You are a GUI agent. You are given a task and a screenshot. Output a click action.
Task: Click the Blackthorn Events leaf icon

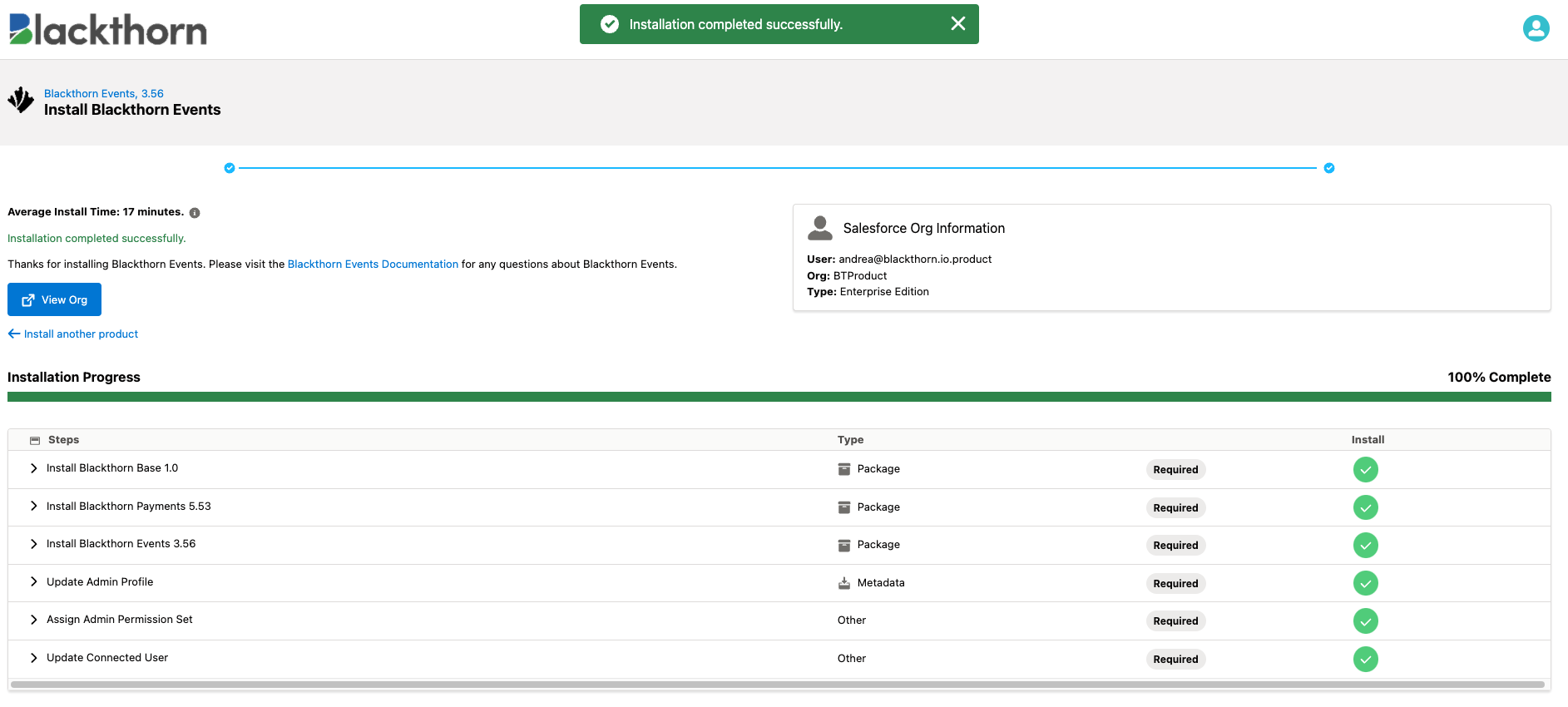click(21, 100)
